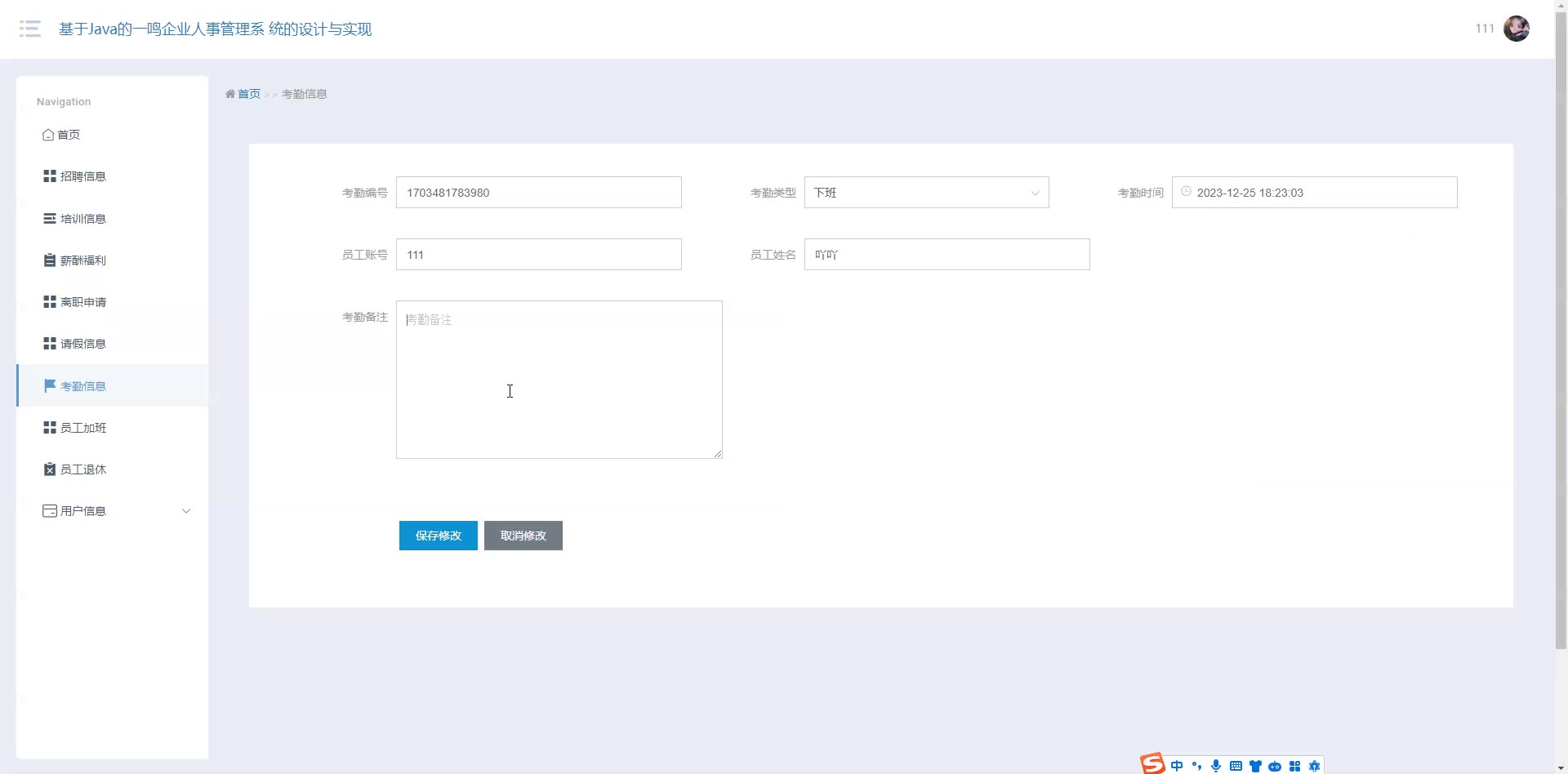
Task: Click the 111 username in the header
Action: pyautogui.click(x=1485, y=29)
